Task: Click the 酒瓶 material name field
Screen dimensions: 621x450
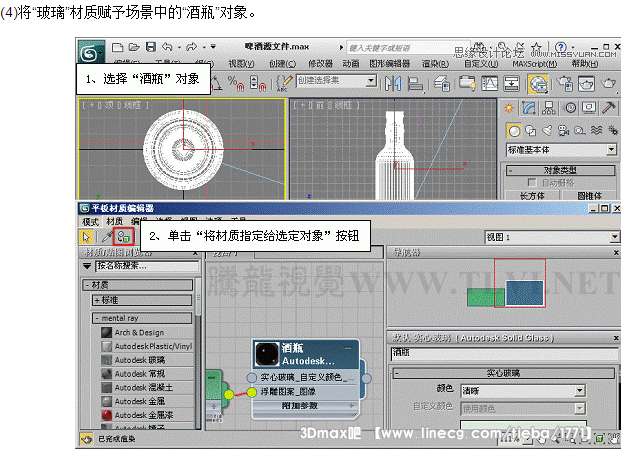Action: [504, 353]
